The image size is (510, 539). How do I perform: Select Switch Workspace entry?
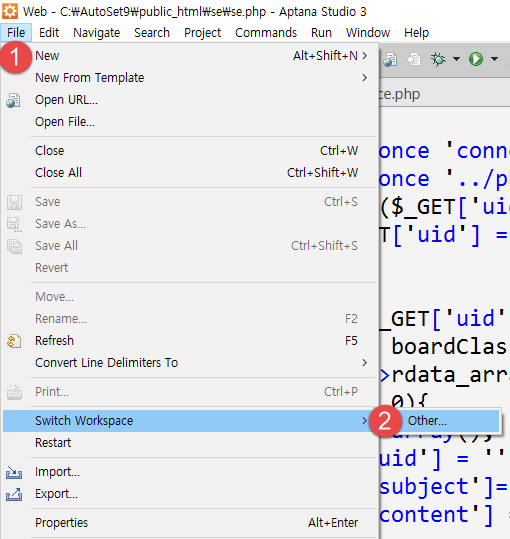(189, 421)
